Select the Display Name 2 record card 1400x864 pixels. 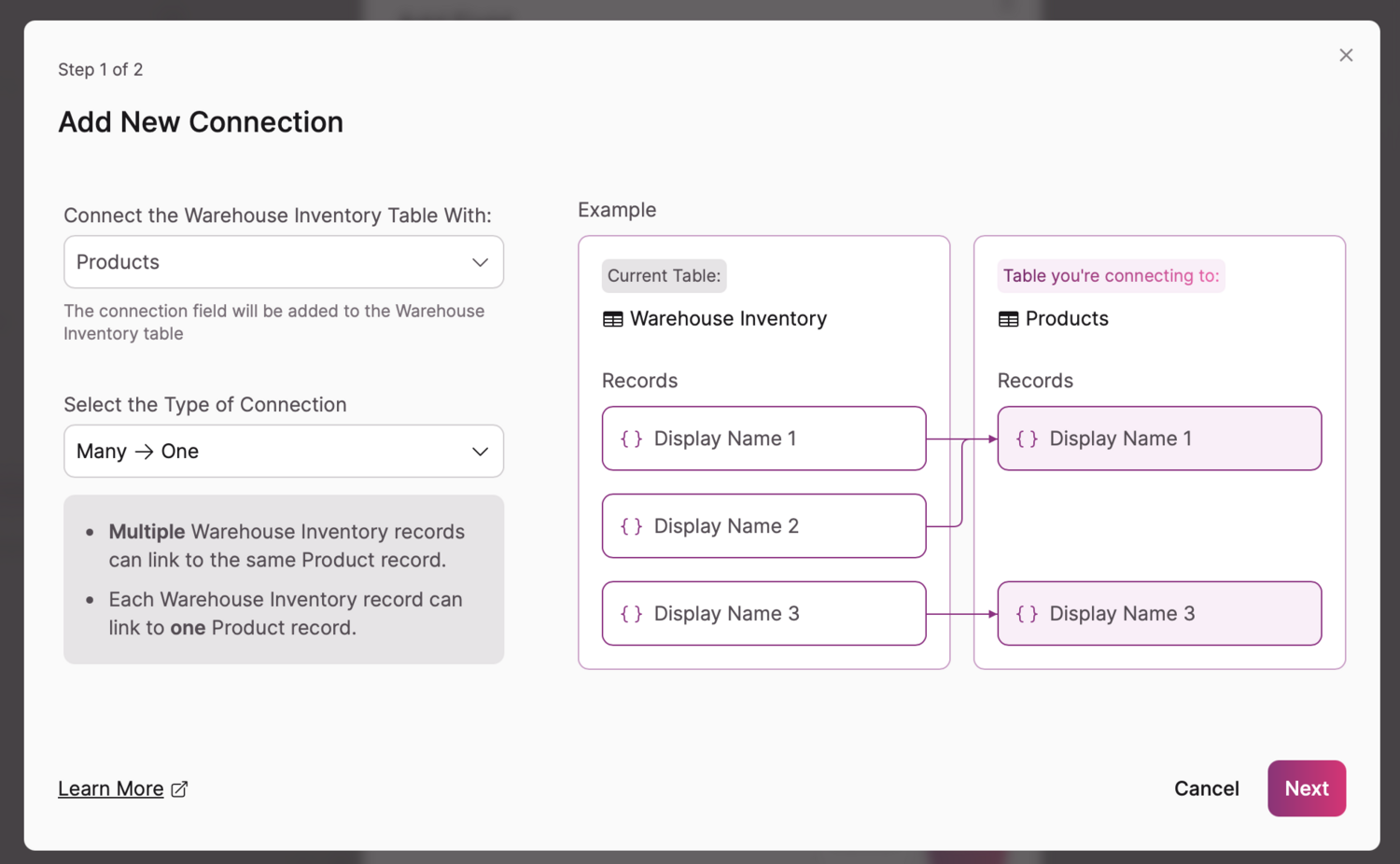point(763,526)
